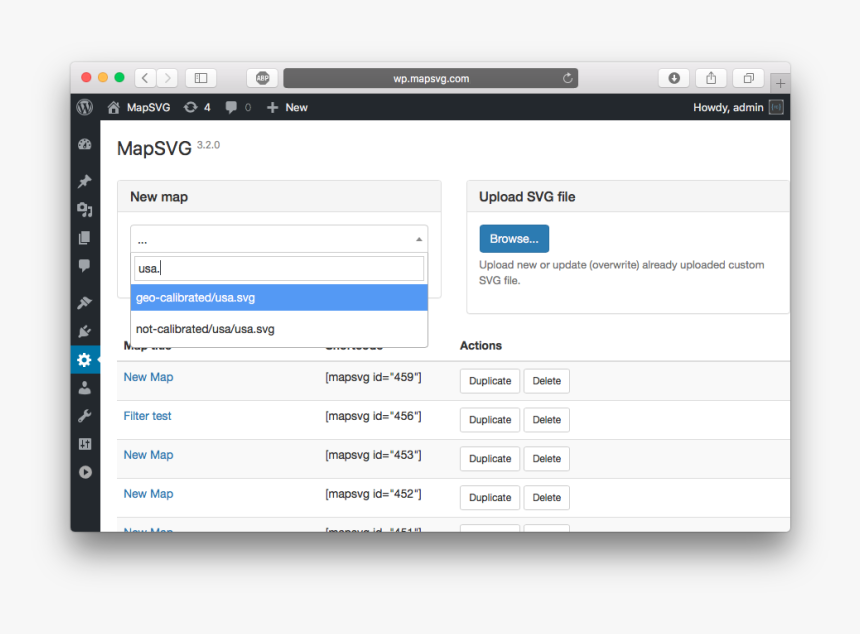Viewport: 860px width, 634px height.
Task: Select shortcode text [mapsvg id="459"]
Action: 373,377
